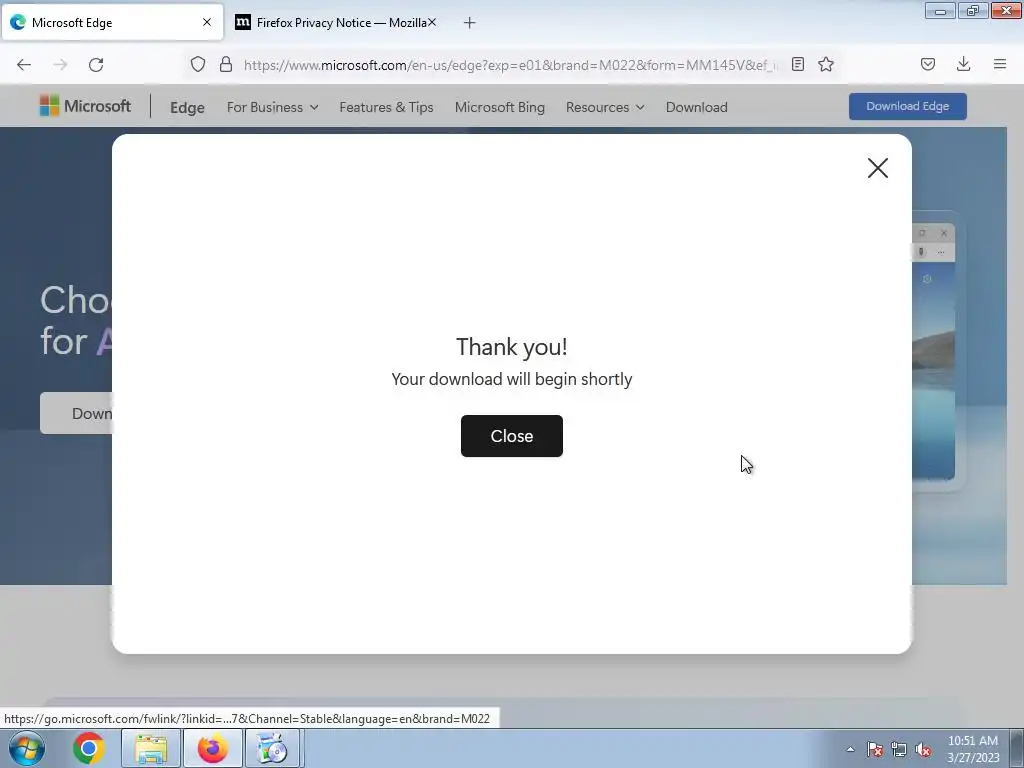The image size is (1024, 768).
Task: Click the Microsoft logo
Action: (86, 106)
